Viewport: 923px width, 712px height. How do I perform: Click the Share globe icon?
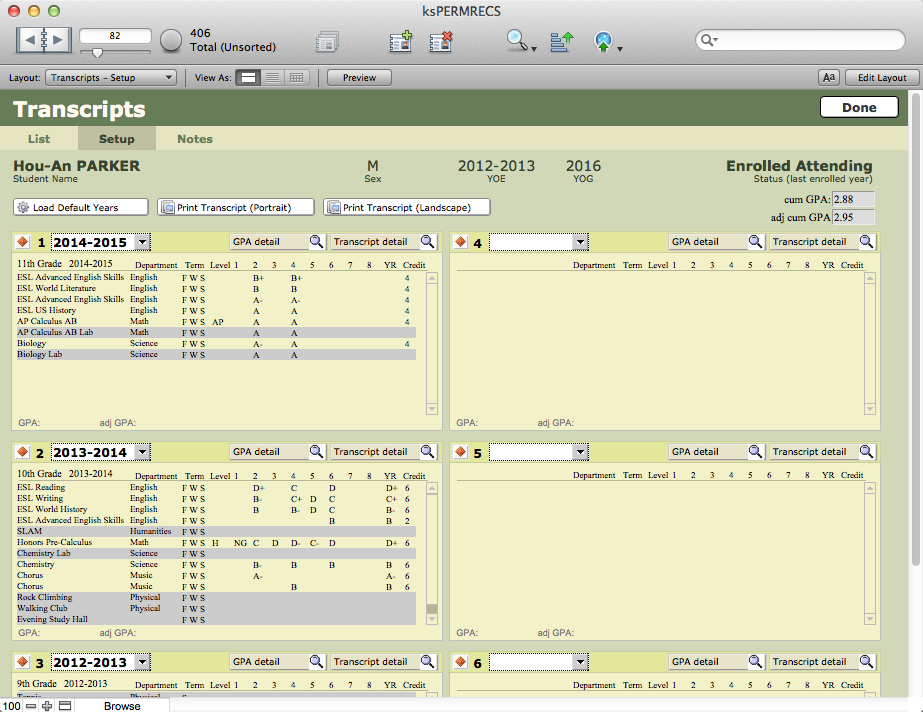pyautogui.click(x=604, y=41)
